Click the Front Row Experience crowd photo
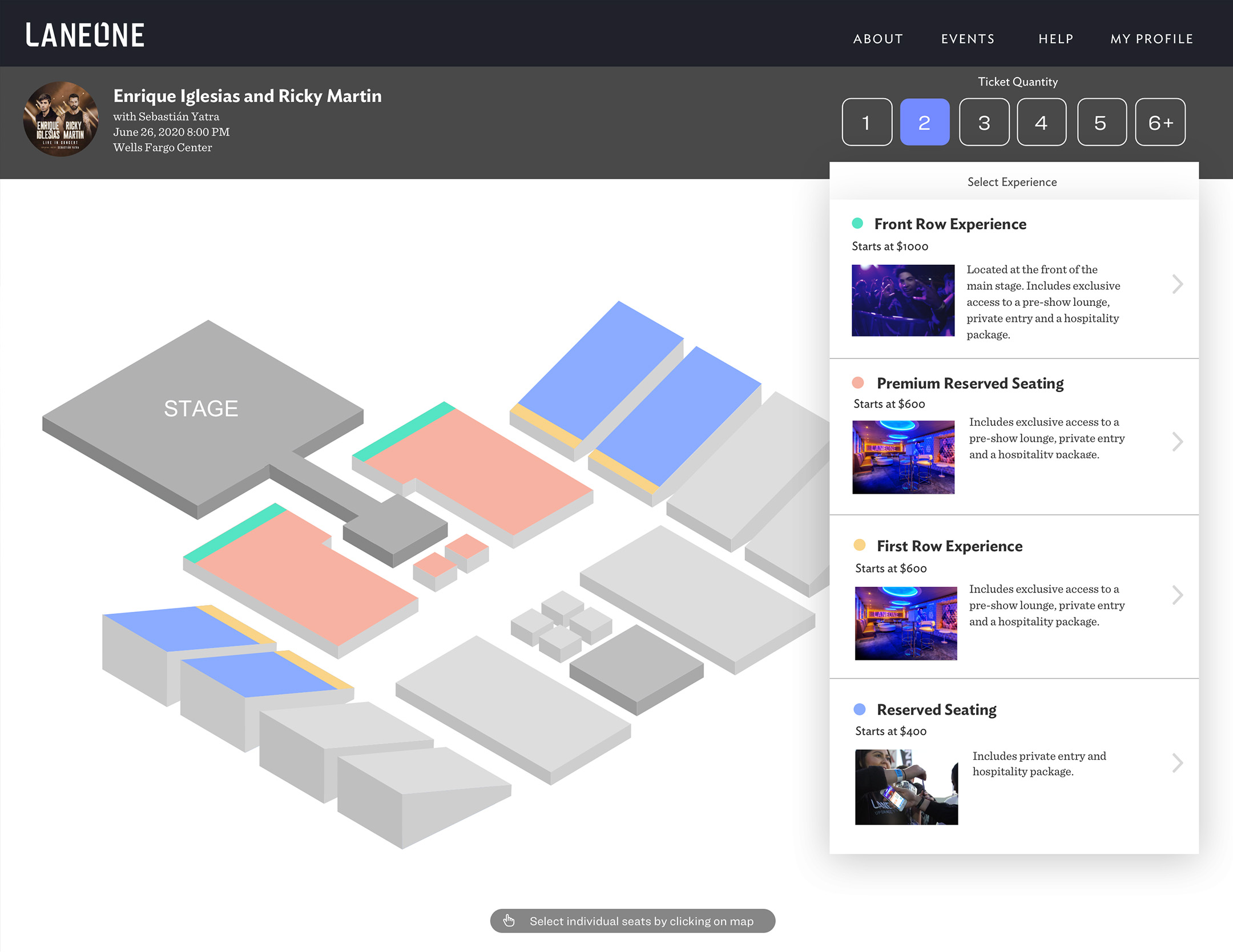Image resolution: width=1233 pixels, height=952 pixels. [x=902, y=300]
